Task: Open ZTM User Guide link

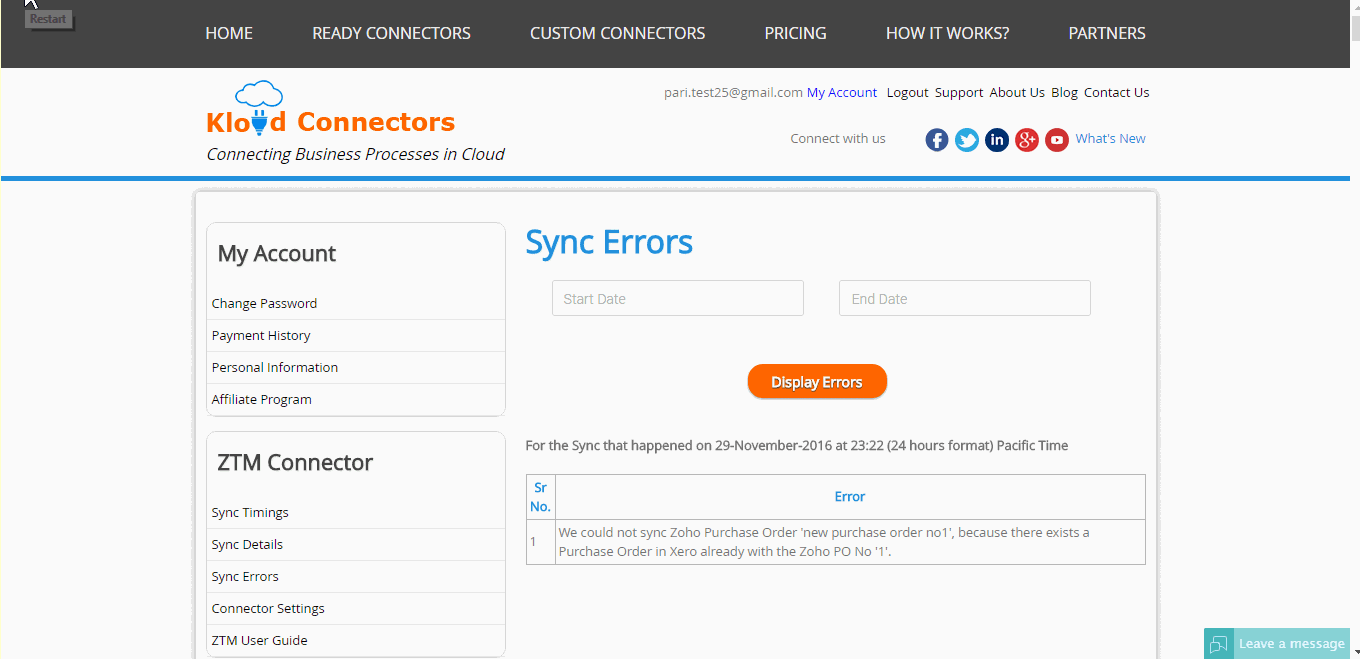Action: click(259, 640)
